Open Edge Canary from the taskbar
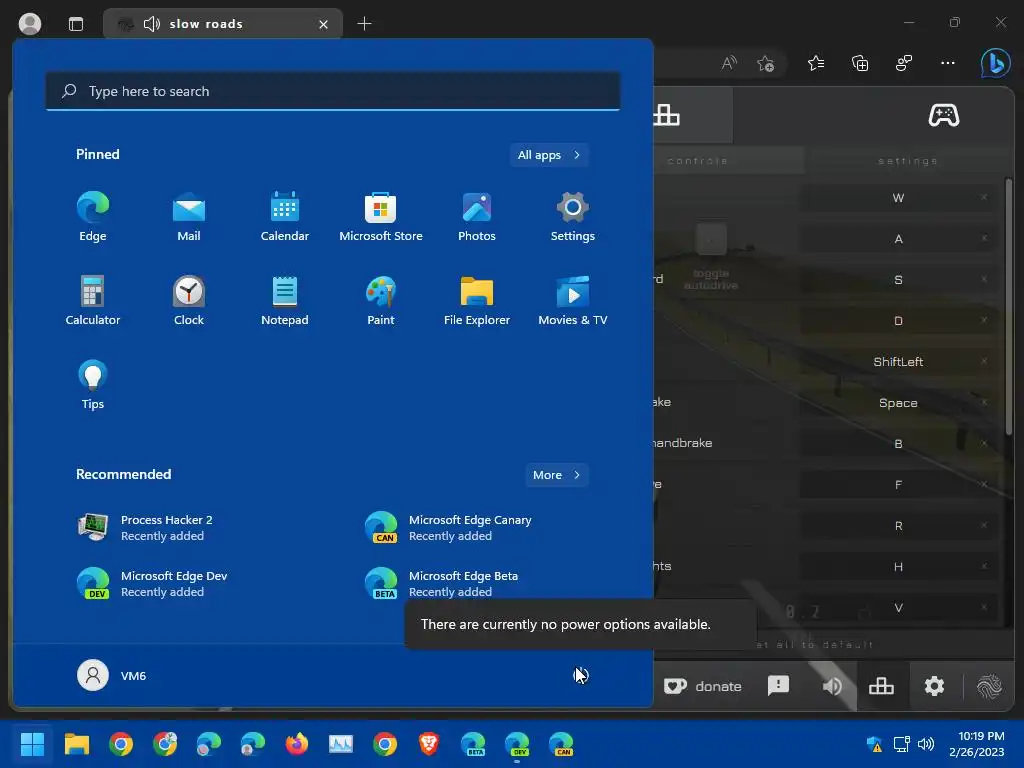This screenshot has width=1024, height=768. click(561, 744)
